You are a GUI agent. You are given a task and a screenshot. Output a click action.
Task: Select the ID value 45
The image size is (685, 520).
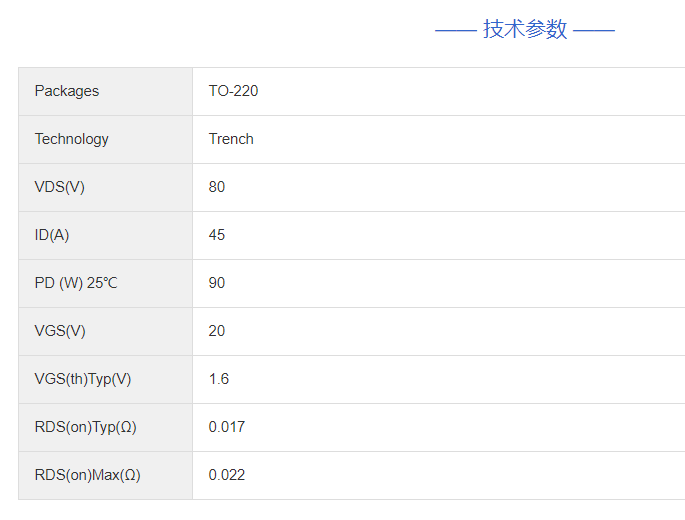click(217, 235)
